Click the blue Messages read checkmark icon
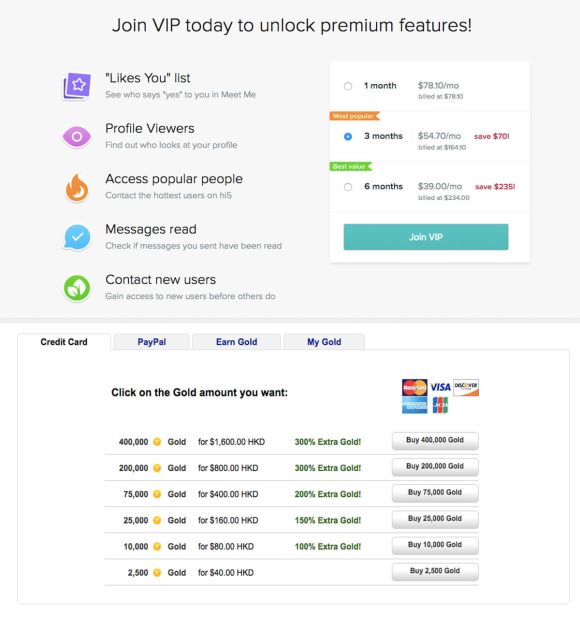580x628 pixels. click(x=77, y=237)
